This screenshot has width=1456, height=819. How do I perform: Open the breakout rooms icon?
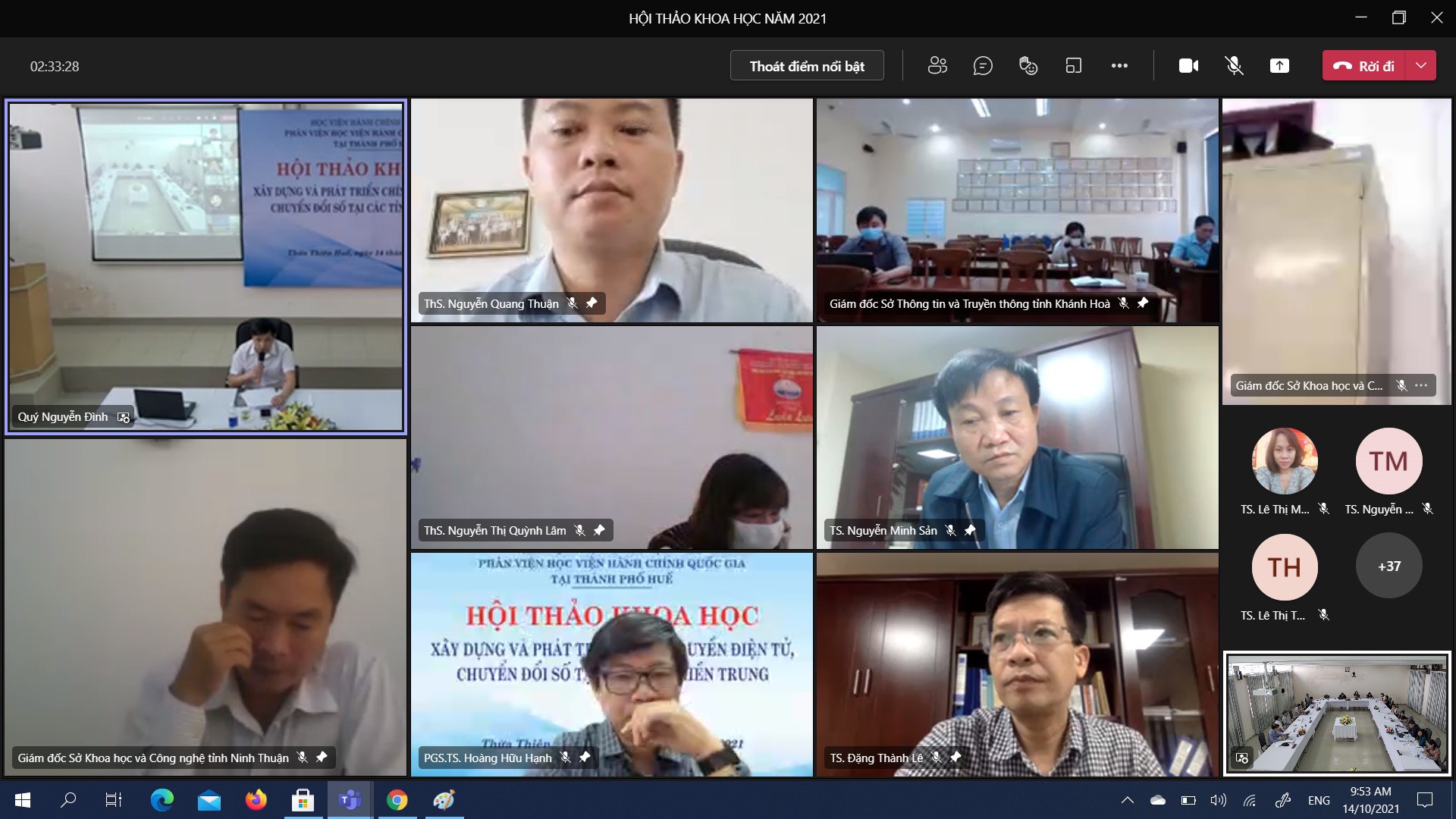pos(1073,66)
